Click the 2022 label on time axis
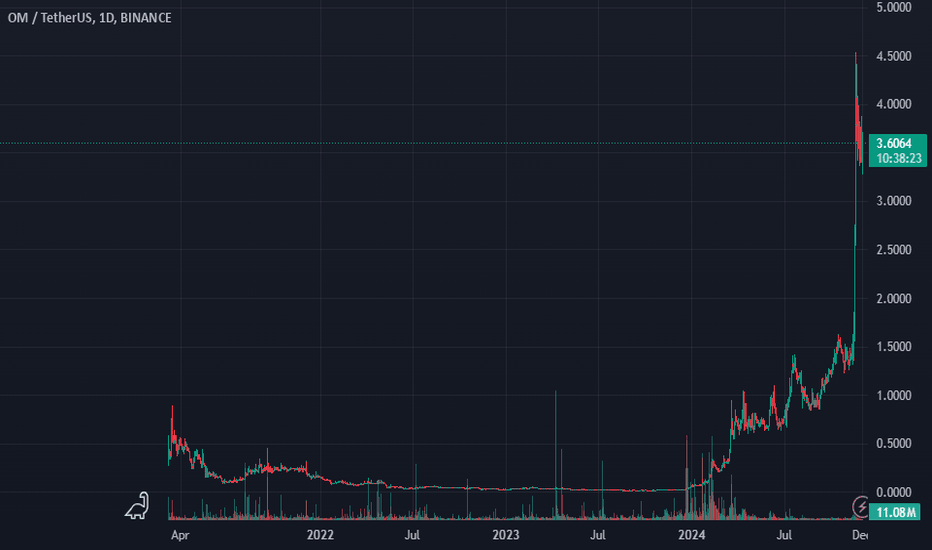This screenshot has width=932, height=550. tap(320, 535)
